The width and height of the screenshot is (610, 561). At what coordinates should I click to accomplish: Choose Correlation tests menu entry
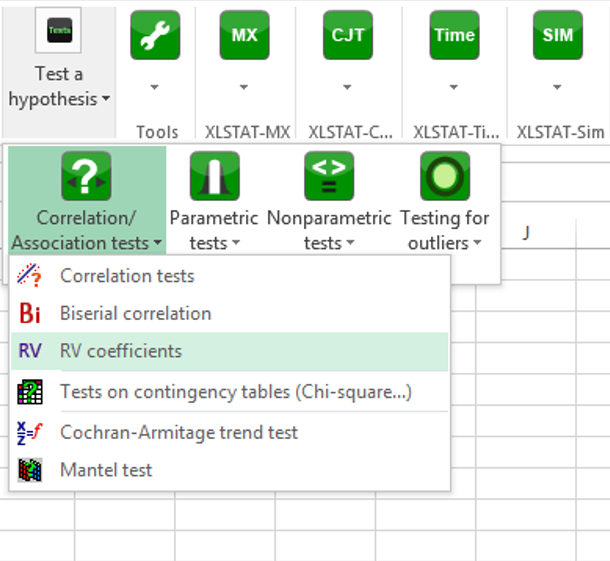(230, 275)
